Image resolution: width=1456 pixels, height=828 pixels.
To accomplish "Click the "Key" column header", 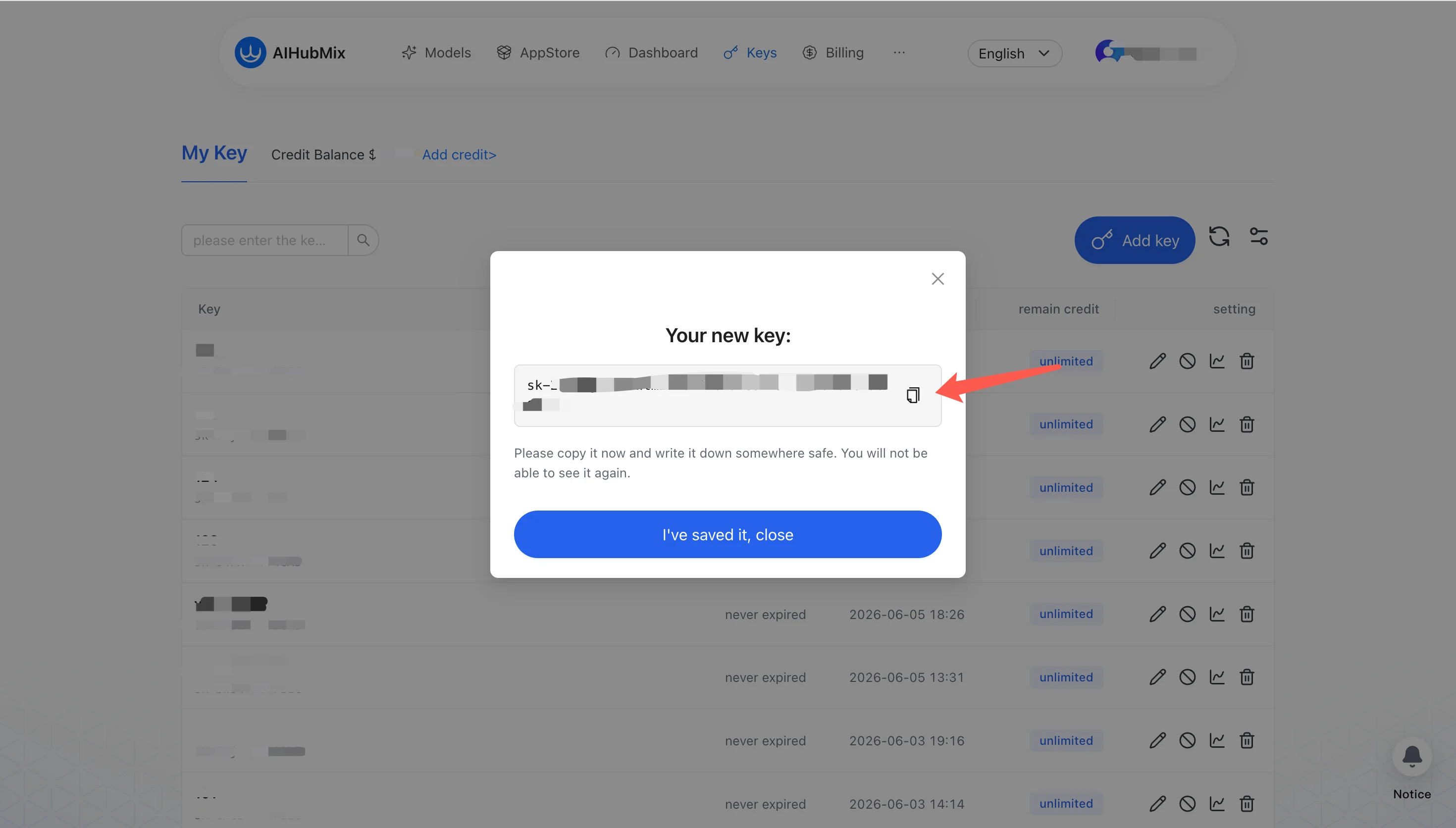I will coord(208,309).
